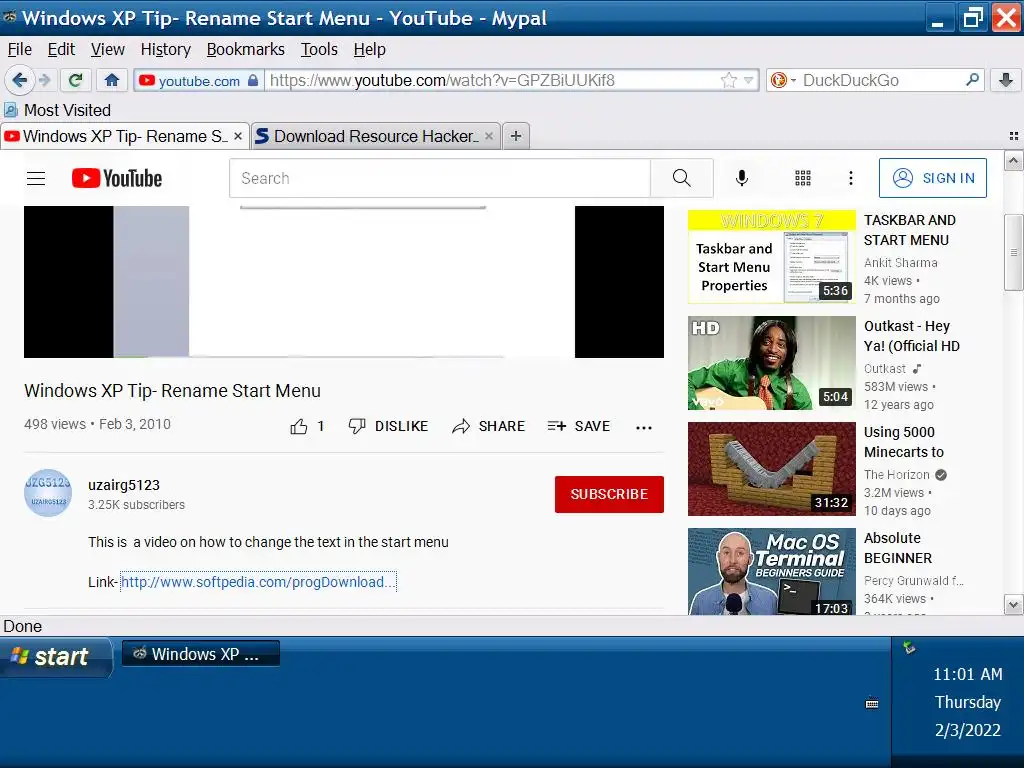Click the red SUBSCRIBE button

point(609,494)
